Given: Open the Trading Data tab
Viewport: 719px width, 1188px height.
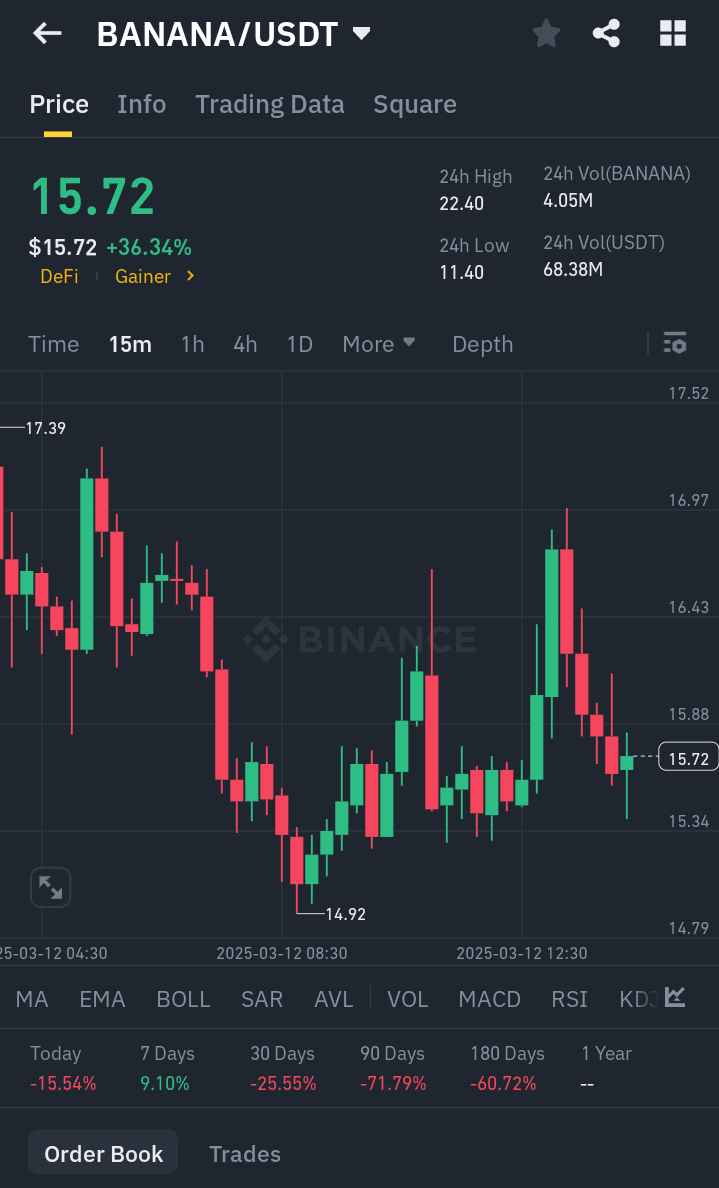Looking at the screenshot, I should point(270,104).
